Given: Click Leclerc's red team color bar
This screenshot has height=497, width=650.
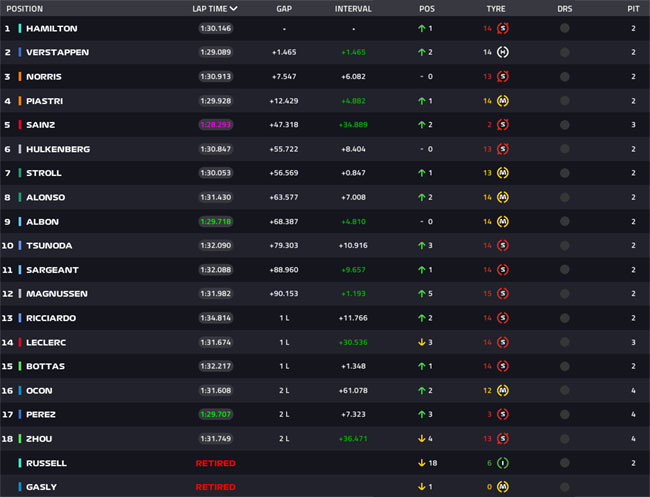Looking at the screenshot, I should click(19, 342).
